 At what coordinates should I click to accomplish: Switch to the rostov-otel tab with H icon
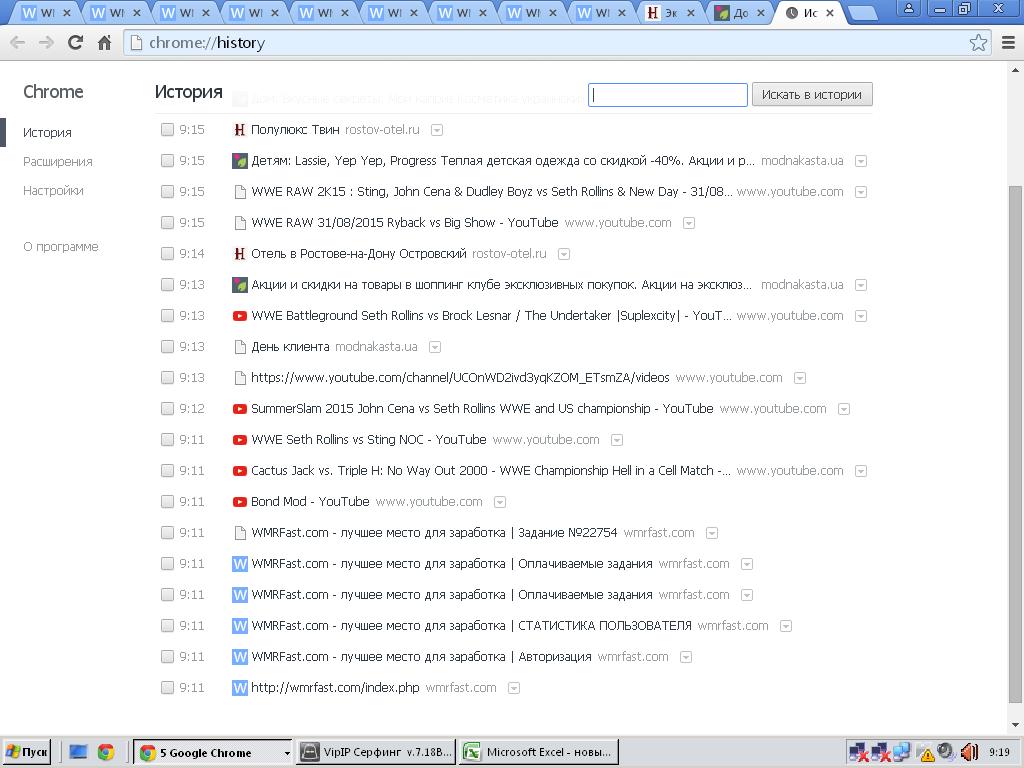671,12
